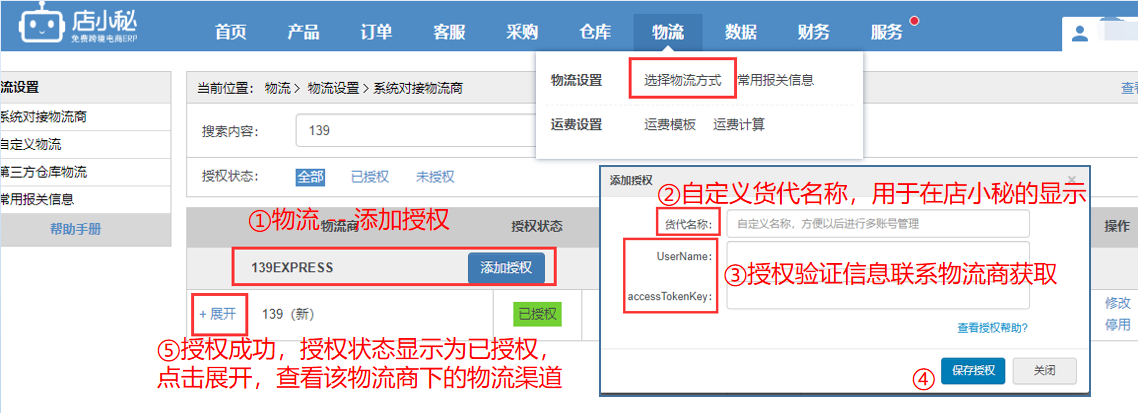Click 物流设置 in the breadcrumb path
Image resolution: width=1138 pixels, height=413 pixels.
tap(333, 89)
